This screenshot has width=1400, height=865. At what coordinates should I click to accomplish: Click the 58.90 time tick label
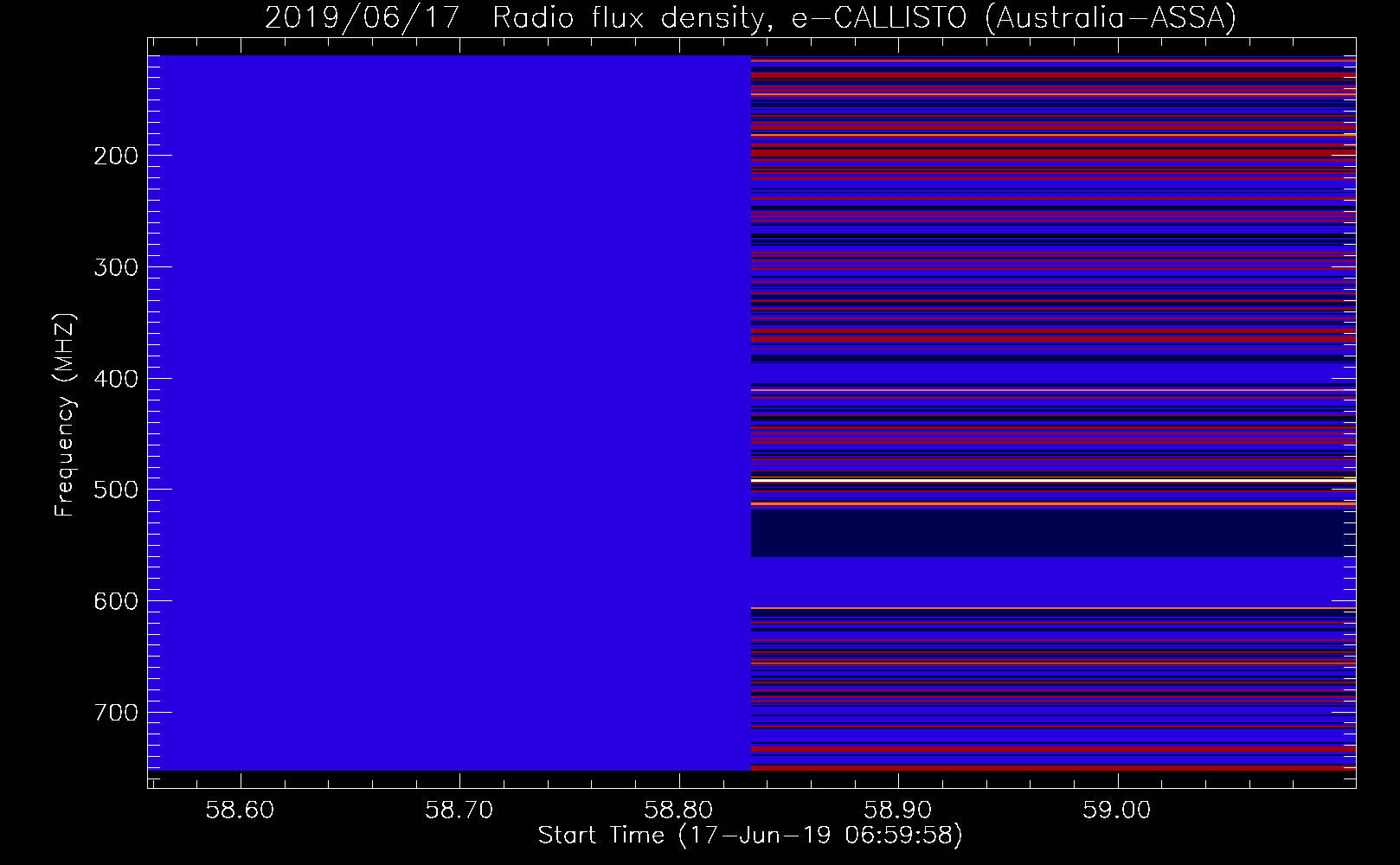coord(899,810)
